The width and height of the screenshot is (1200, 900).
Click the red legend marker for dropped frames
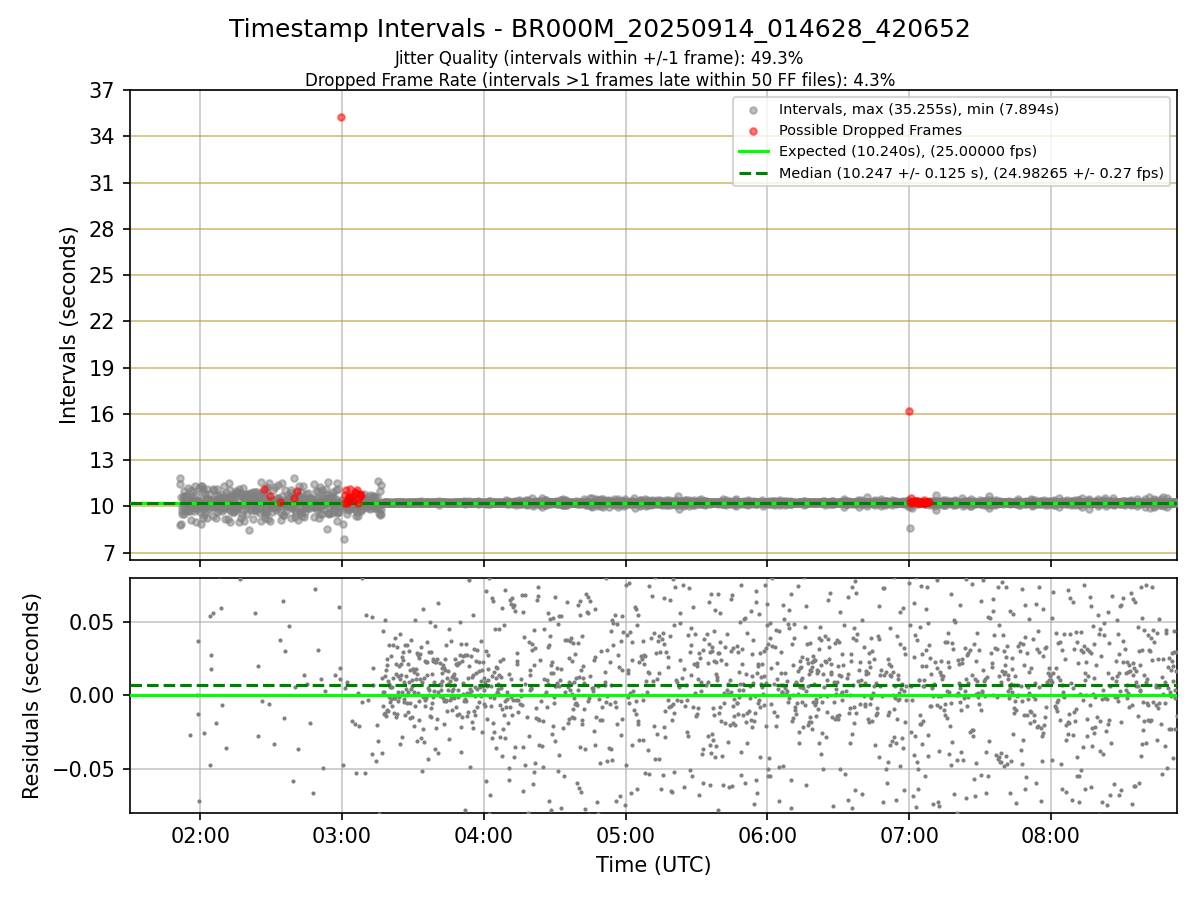(x=754, y=131)
